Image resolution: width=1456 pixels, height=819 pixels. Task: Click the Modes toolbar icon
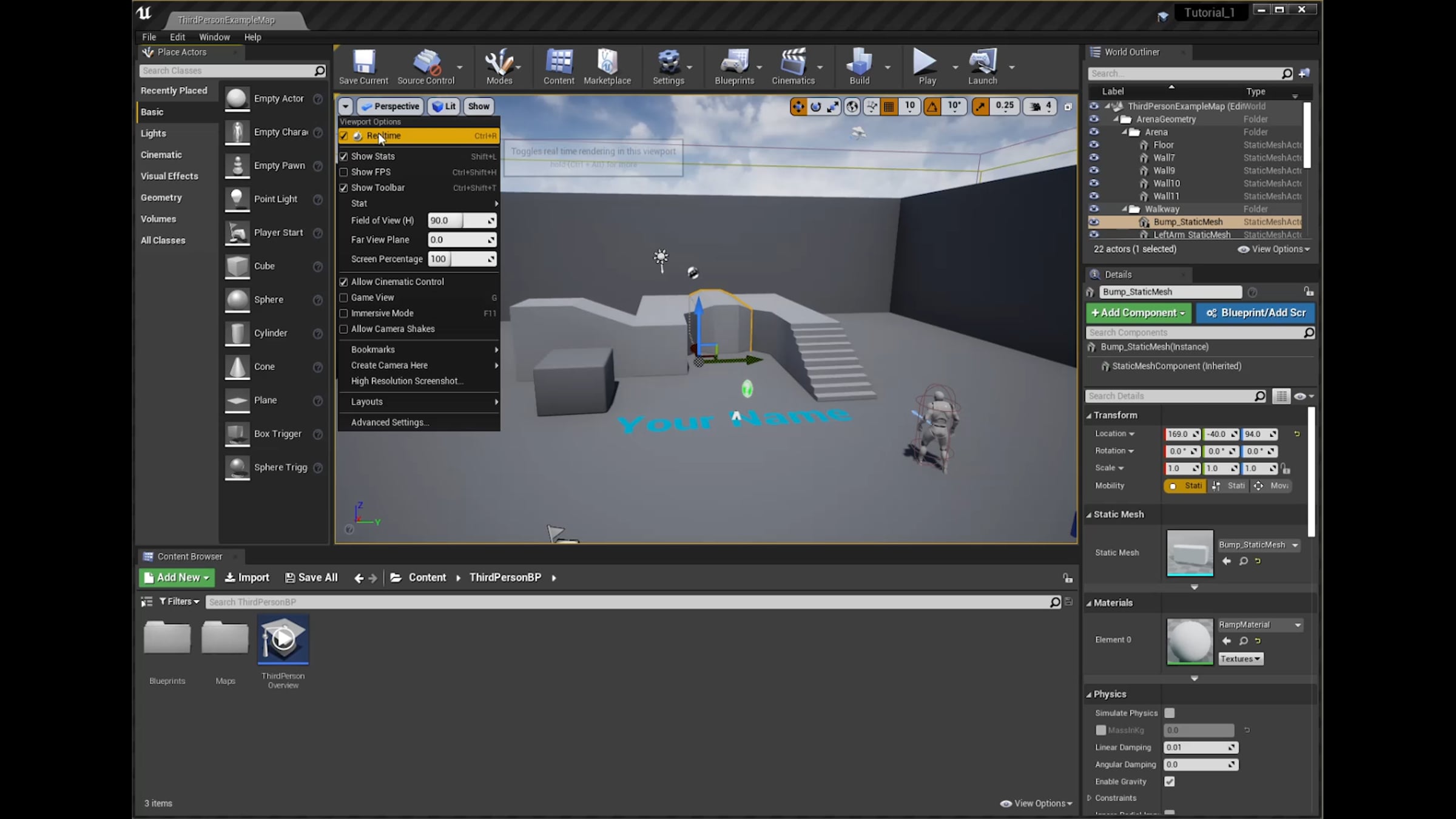tap(499, 62)
